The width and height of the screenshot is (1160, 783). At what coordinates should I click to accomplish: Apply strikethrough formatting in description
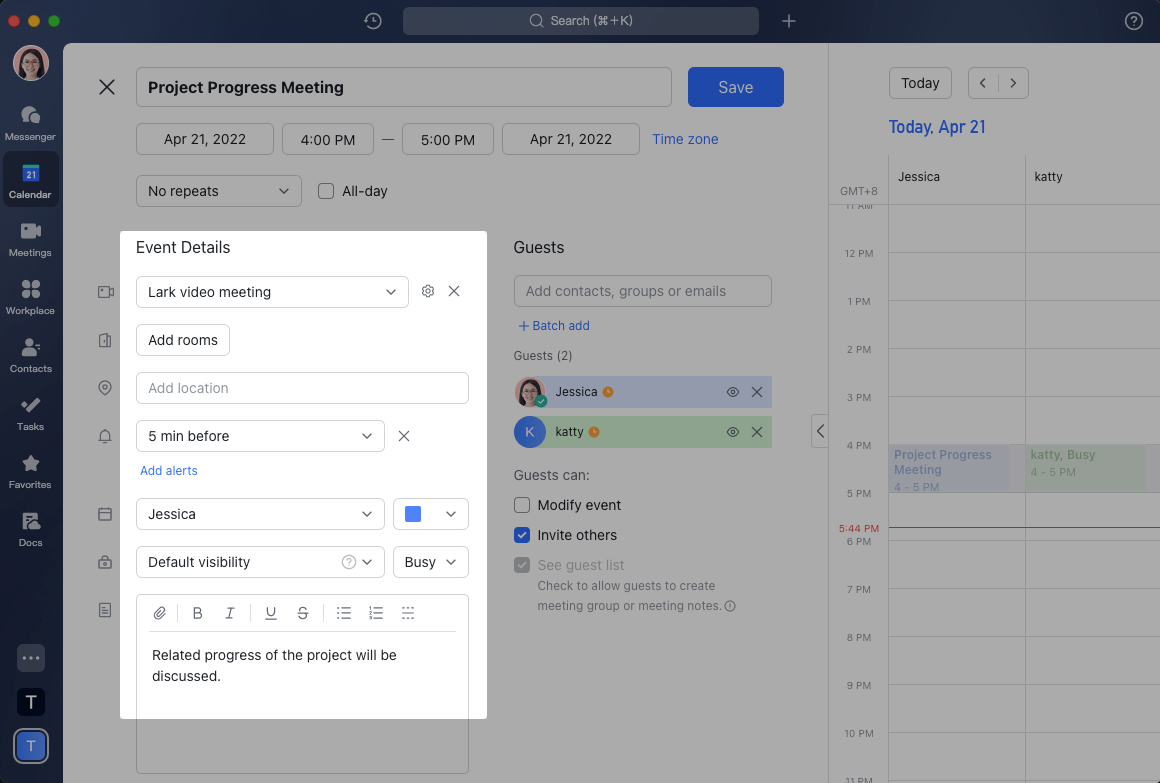click(x=303, y=613)
